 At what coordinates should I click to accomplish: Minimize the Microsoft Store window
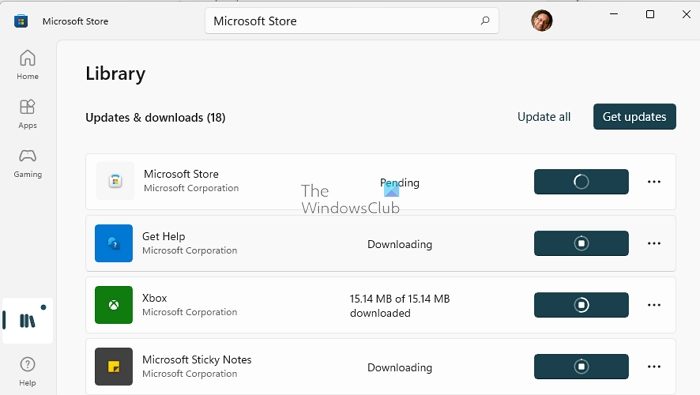pyautogui.click(x=614, y=14)
